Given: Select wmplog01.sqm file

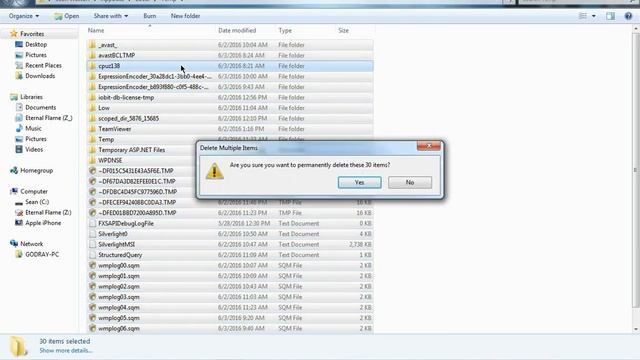Looking at the screenshot, I should [x=119, y=276].
